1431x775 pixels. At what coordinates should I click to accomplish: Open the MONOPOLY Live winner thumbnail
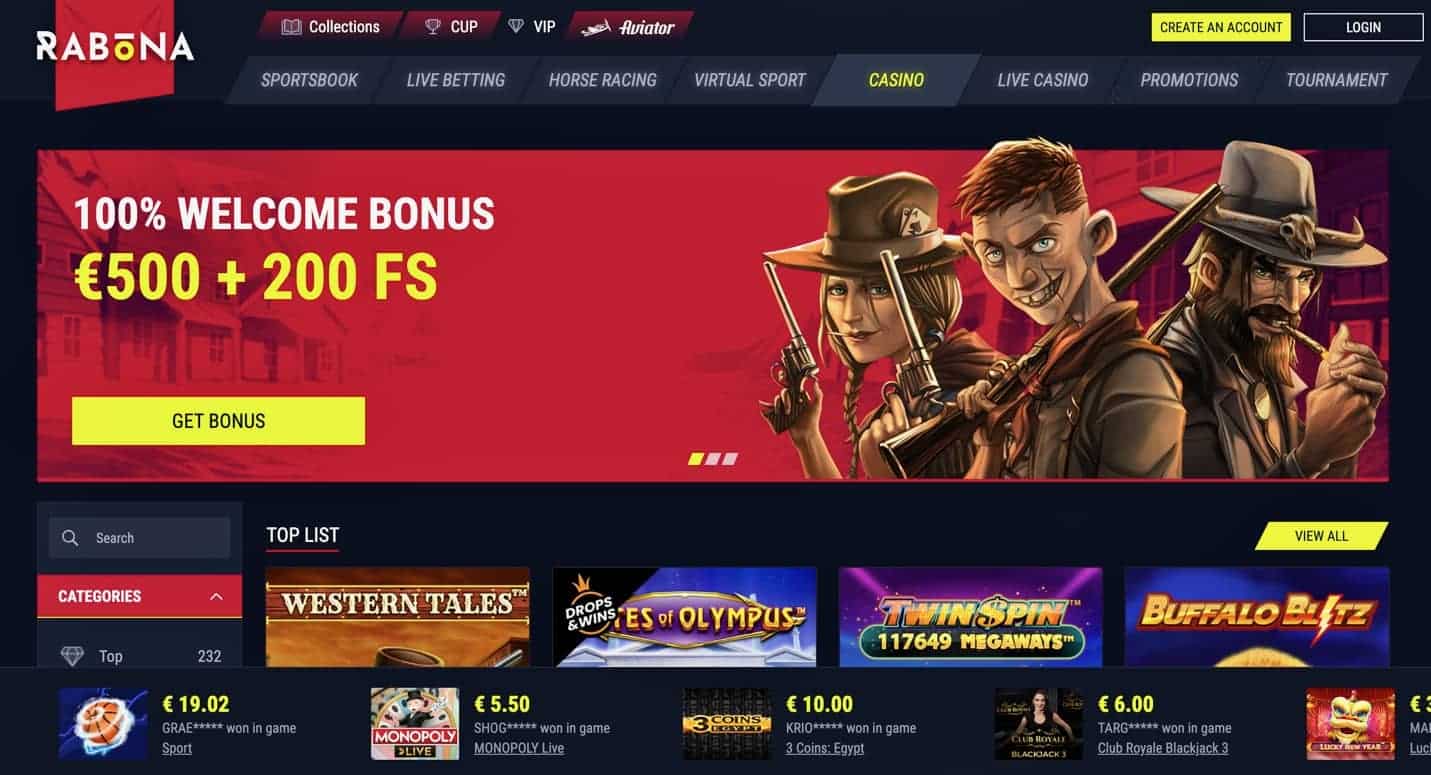(x=415, y=723)
